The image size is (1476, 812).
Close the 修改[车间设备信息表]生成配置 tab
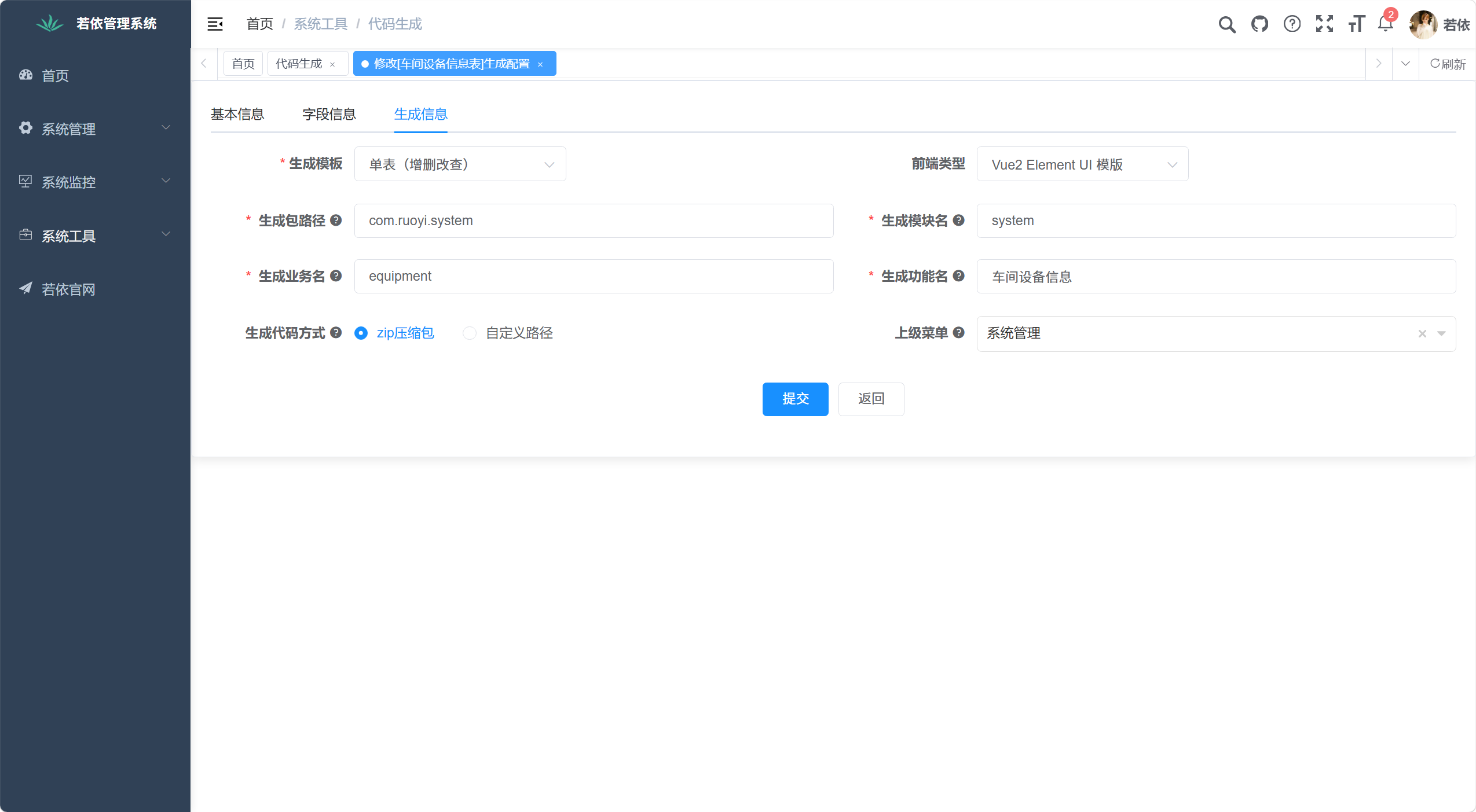point(540,64)
